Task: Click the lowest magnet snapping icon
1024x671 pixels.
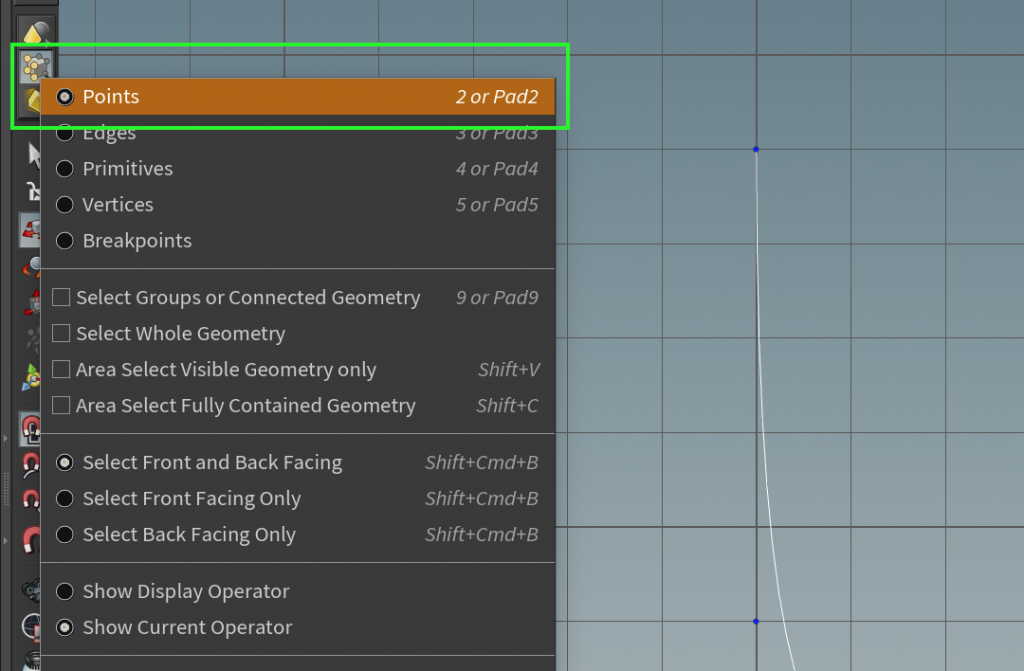Action: 35,539
